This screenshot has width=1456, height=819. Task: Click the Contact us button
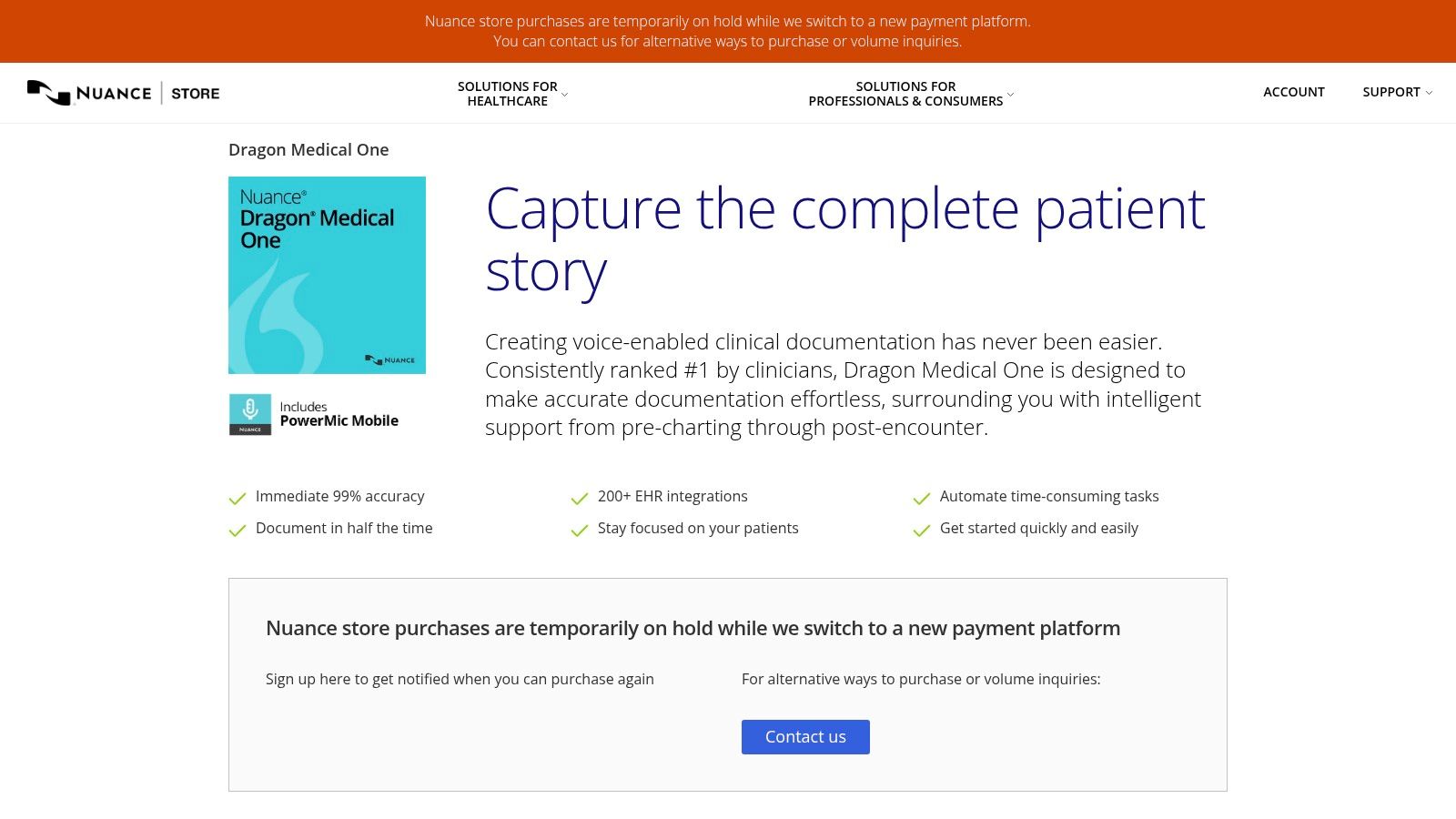tap(805, 737)
